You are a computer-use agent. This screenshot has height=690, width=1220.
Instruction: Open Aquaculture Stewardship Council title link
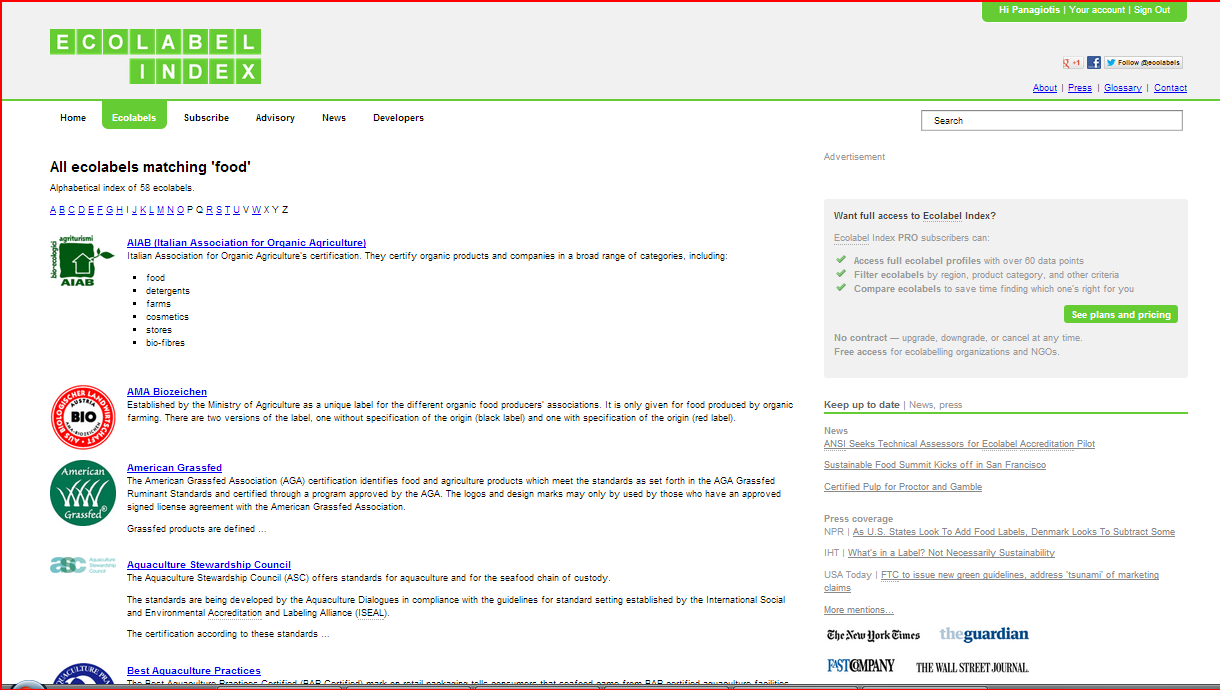coord(209,565)
